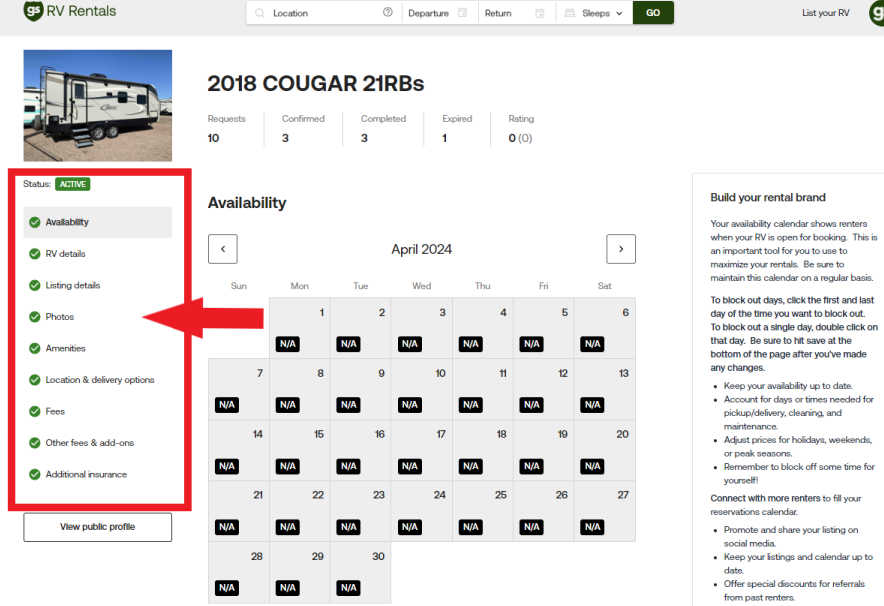Click the help icon in Location field
The width and height of the screenshot is (884, 606).
388,13
